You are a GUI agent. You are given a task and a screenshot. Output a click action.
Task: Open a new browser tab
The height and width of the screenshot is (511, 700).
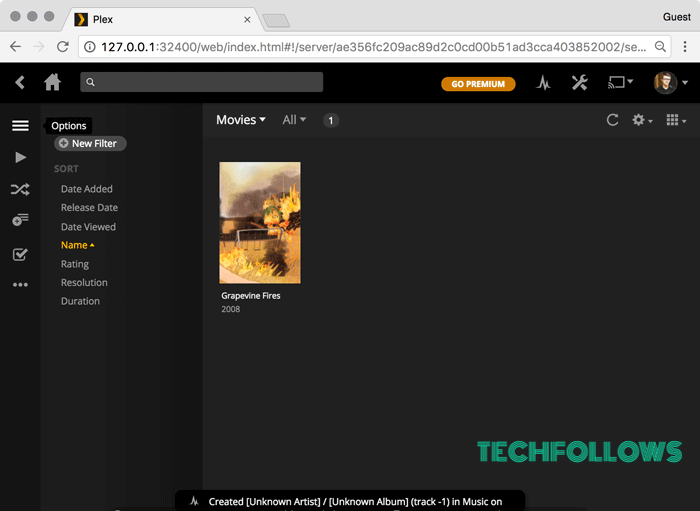(276, 21)
